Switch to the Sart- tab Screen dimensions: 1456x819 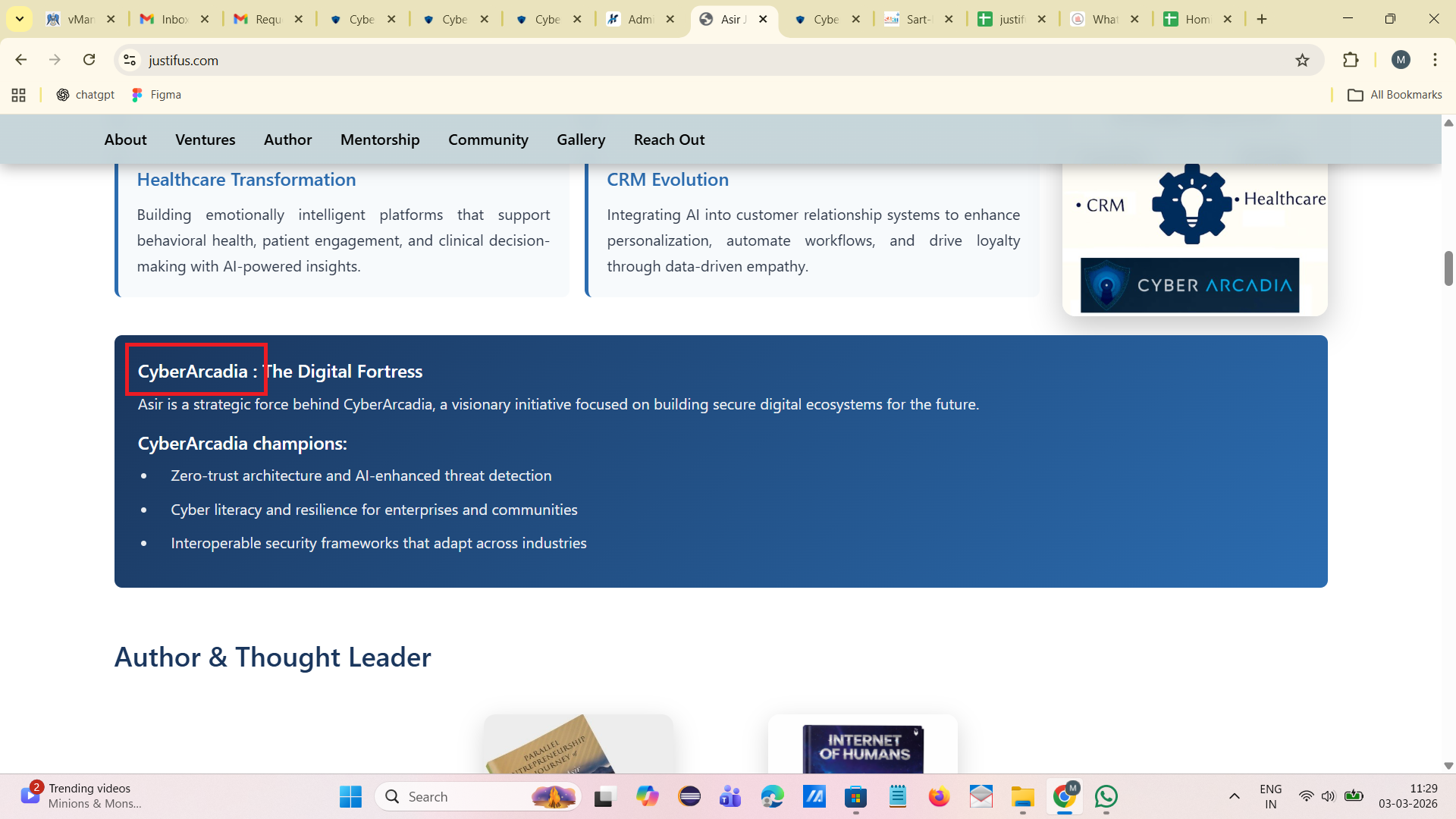click(x=918, y=19)
